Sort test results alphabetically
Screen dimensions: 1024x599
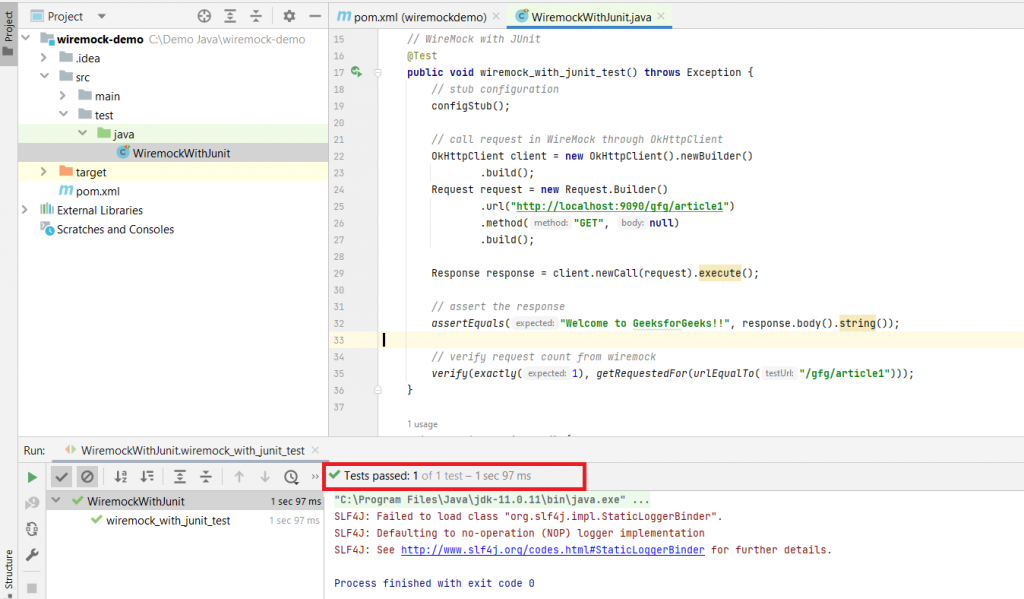121,477
